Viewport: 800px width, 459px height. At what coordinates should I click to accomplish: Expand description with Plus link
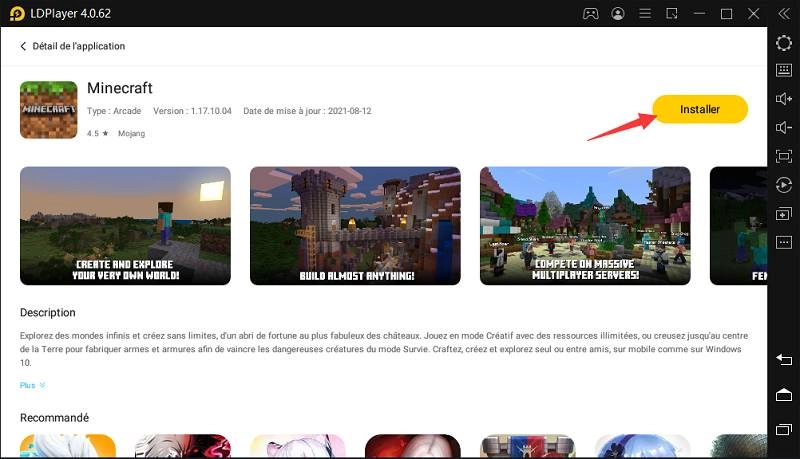[32, 385]
